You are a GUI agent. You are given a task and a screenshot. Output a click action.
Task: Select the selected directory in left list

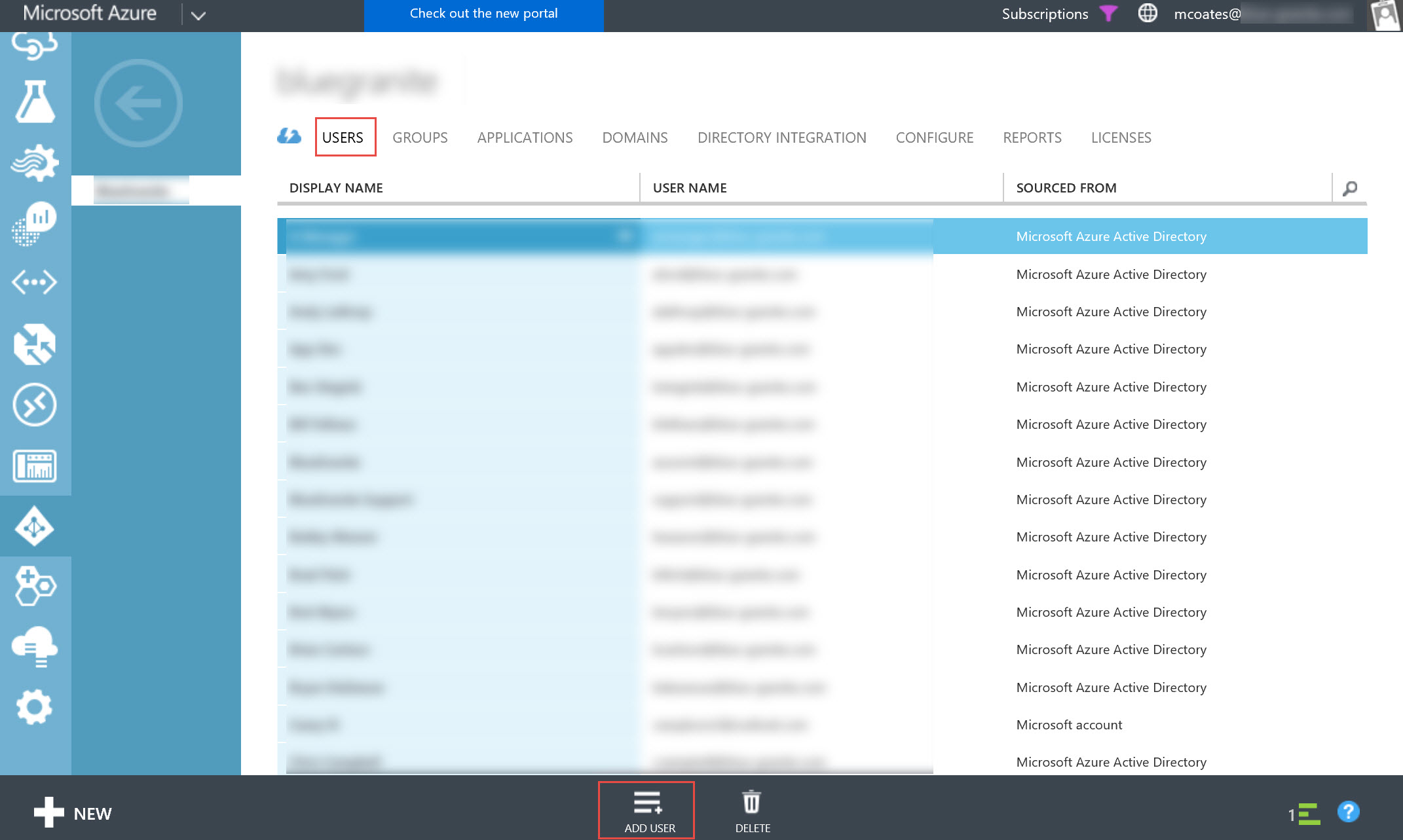(156, 191)
